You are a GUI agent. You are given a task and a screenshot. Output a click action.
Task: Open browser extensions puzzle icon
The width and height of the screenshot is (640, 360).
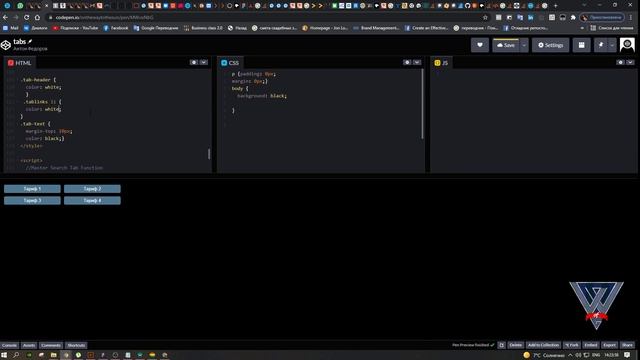573,18
